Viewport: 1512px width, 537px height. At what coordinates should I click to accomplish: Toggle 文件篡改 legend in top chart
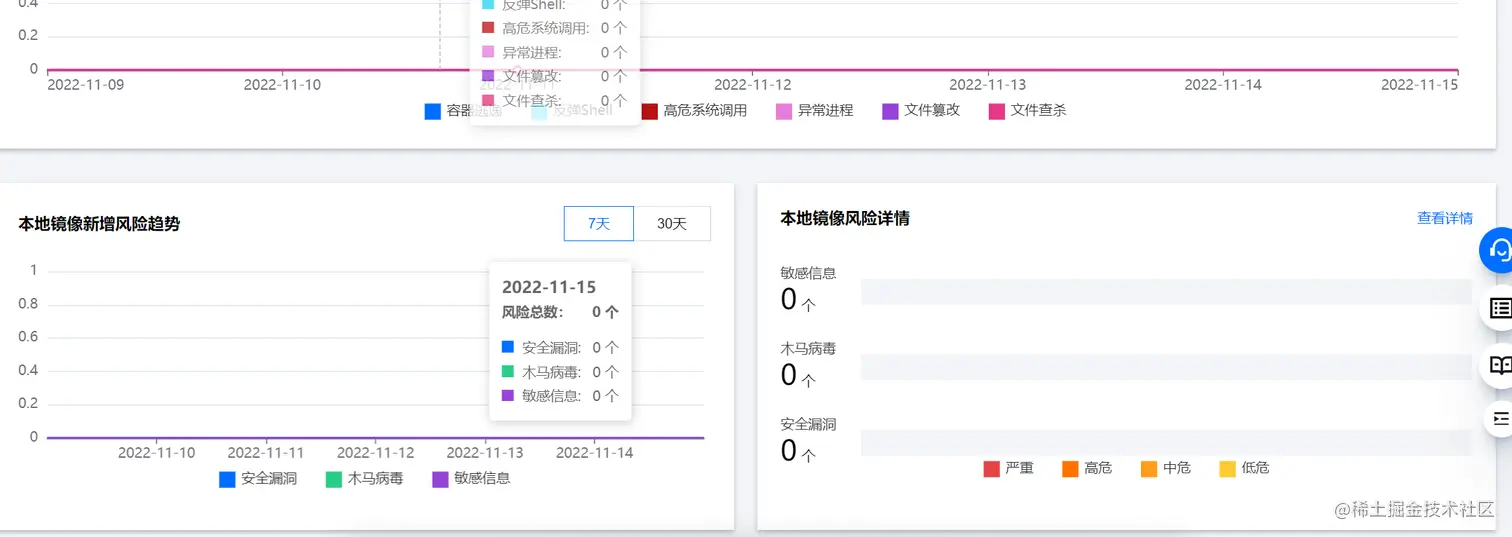tap(921, 111)
